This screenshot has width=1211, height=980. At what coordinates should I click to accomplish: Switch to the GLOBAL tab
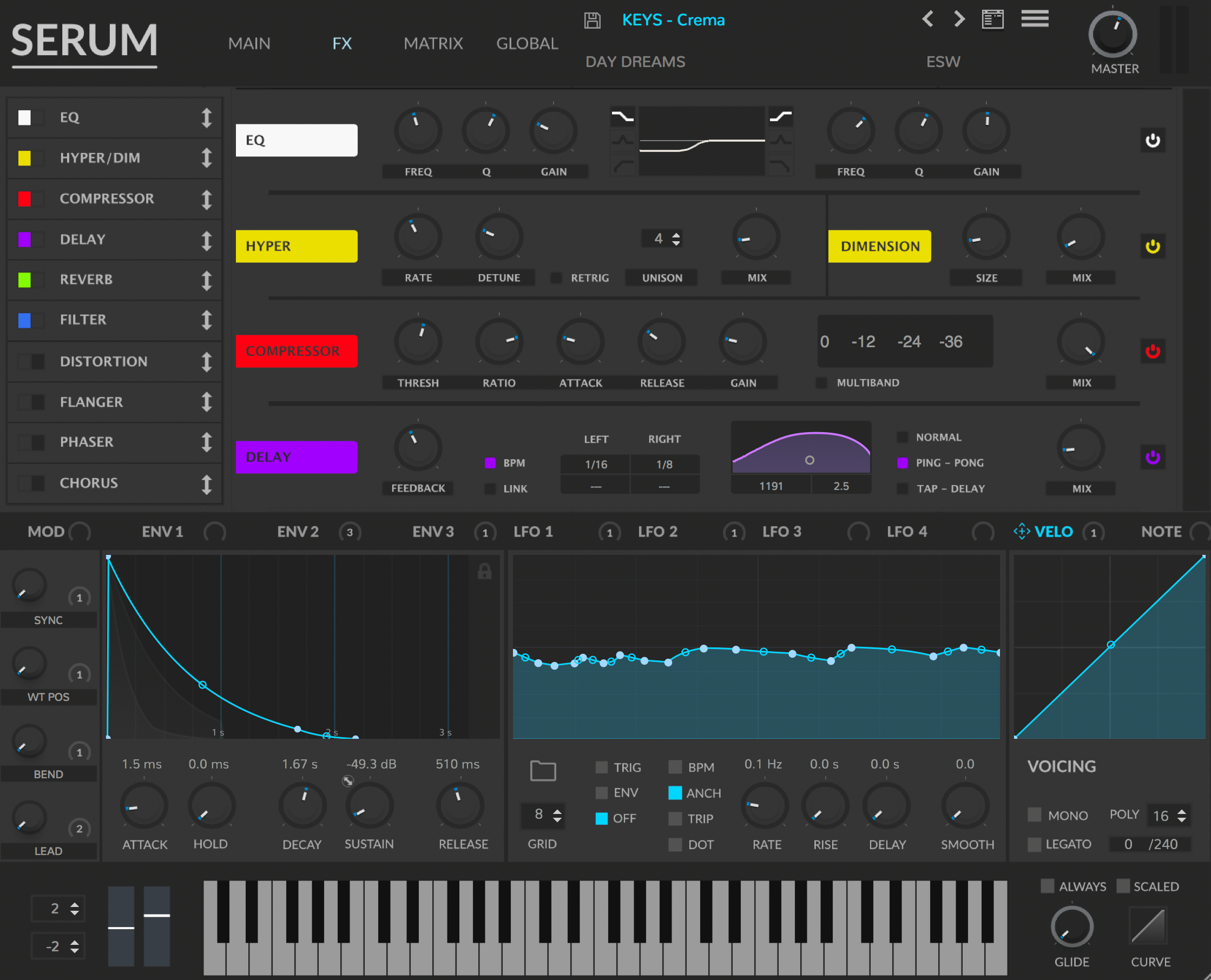pos(527,43)
